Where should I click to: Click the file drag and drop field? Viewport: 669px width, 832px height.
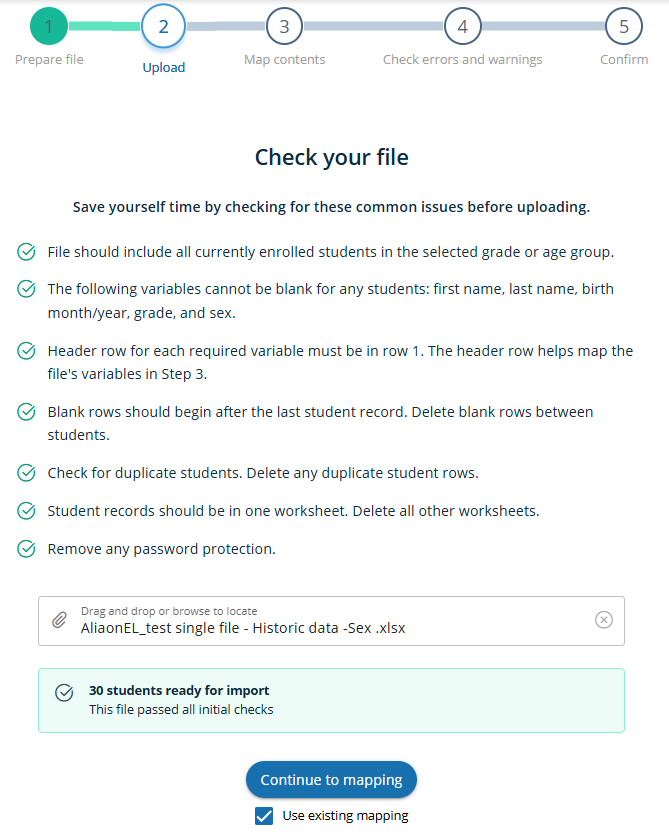(x=330, y=621)
